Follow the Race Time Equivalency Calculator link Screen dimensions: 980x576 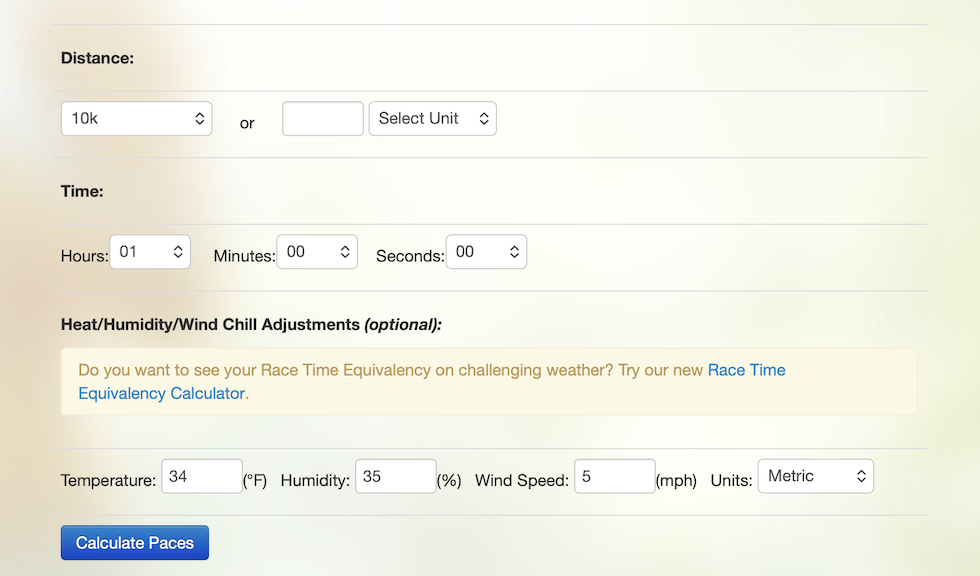pyautogui.click(x=431, y=382)
